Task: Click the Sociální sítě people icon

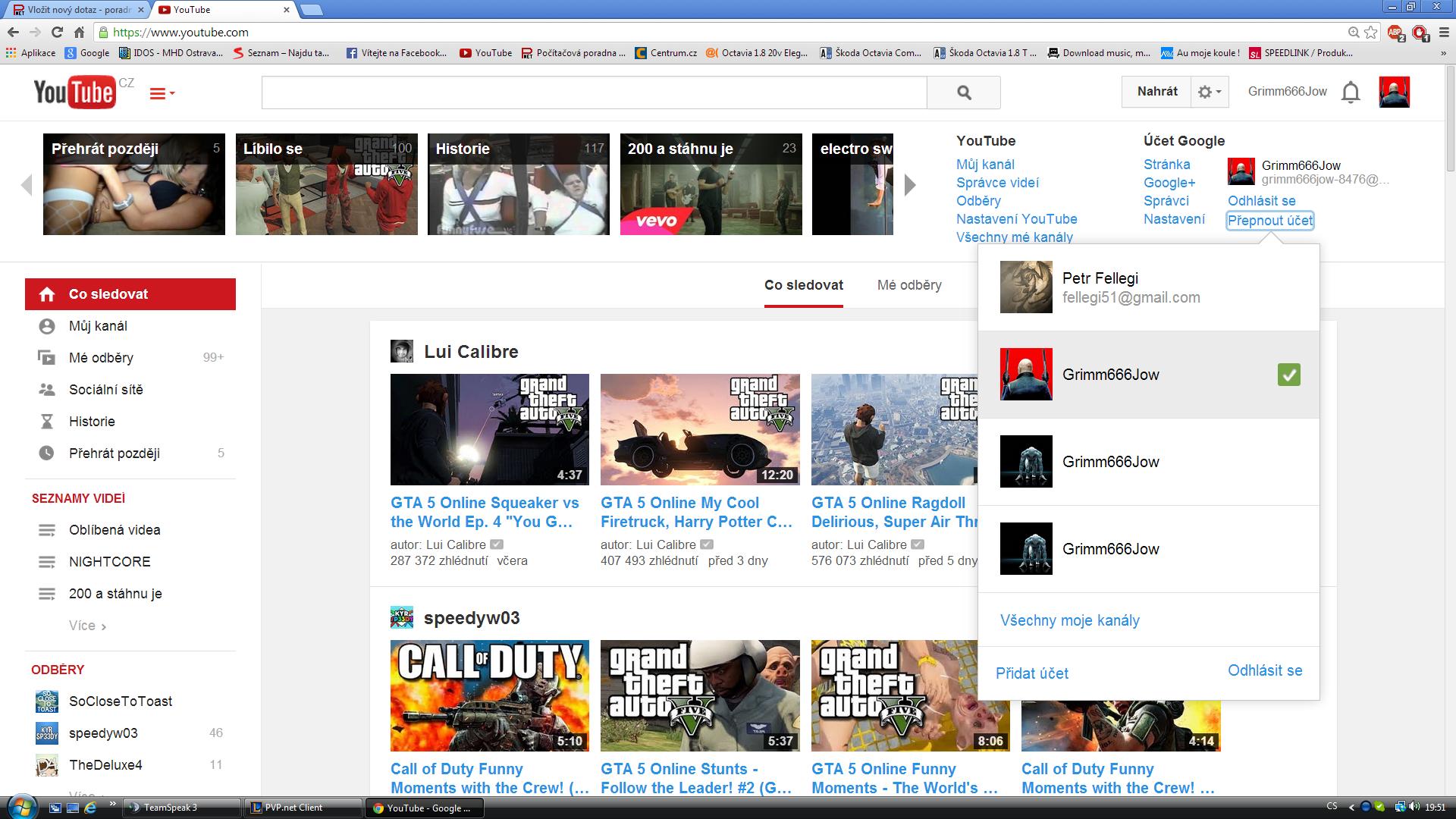Action: [47, 390]
